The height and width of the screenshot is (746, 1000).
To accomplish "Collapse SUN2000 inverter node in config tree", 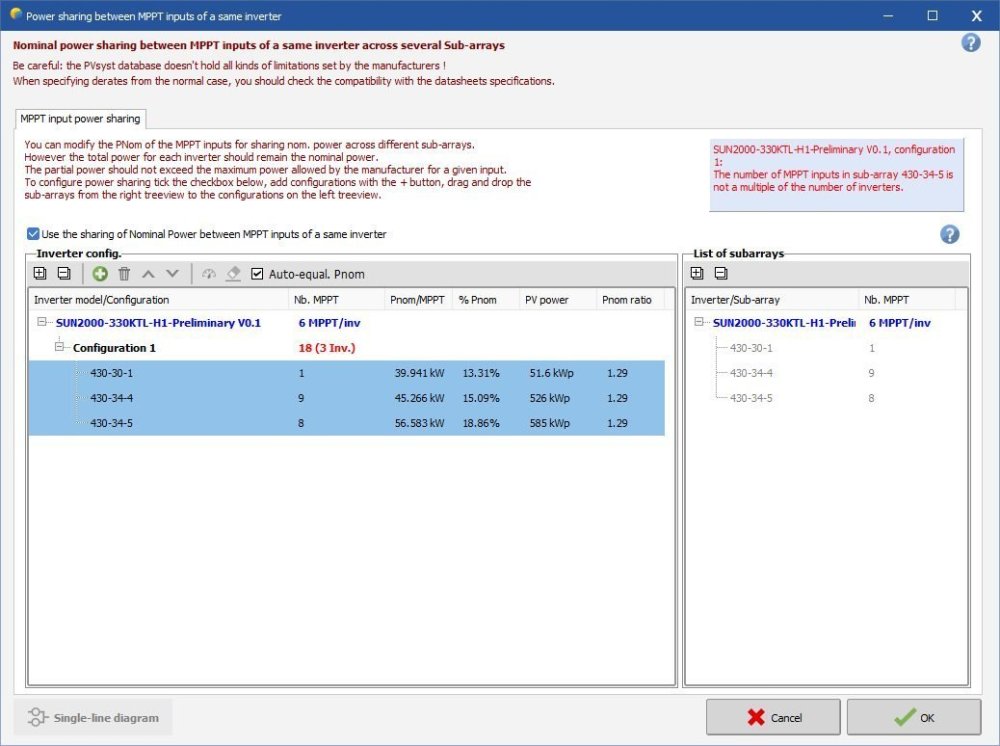I will click(x=42, y=323).
